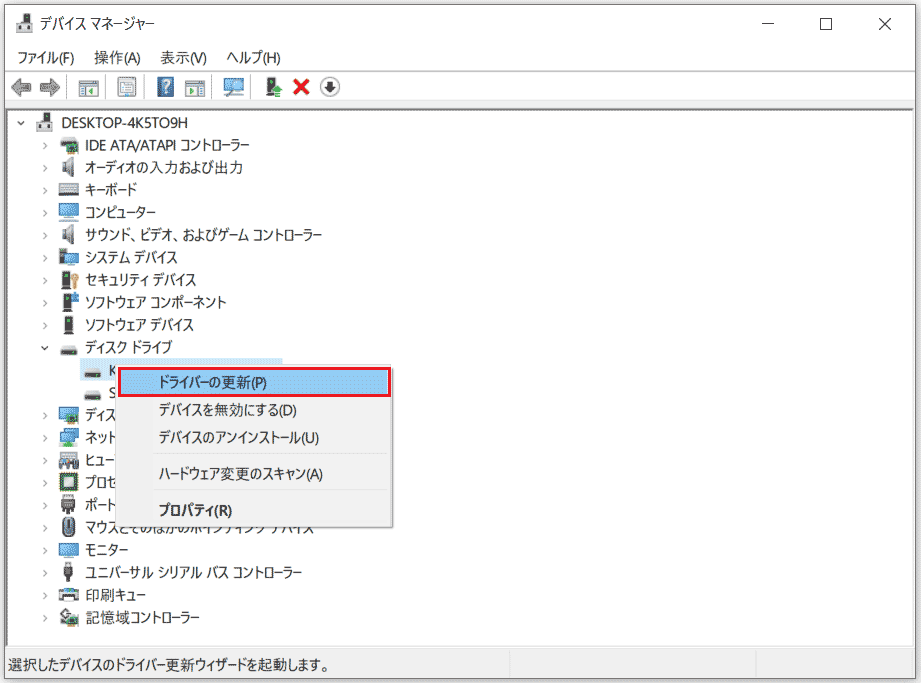Click the 印刷キュー printer icon
The height and width of the screenshot is (683, 921).
coord(69,595)
